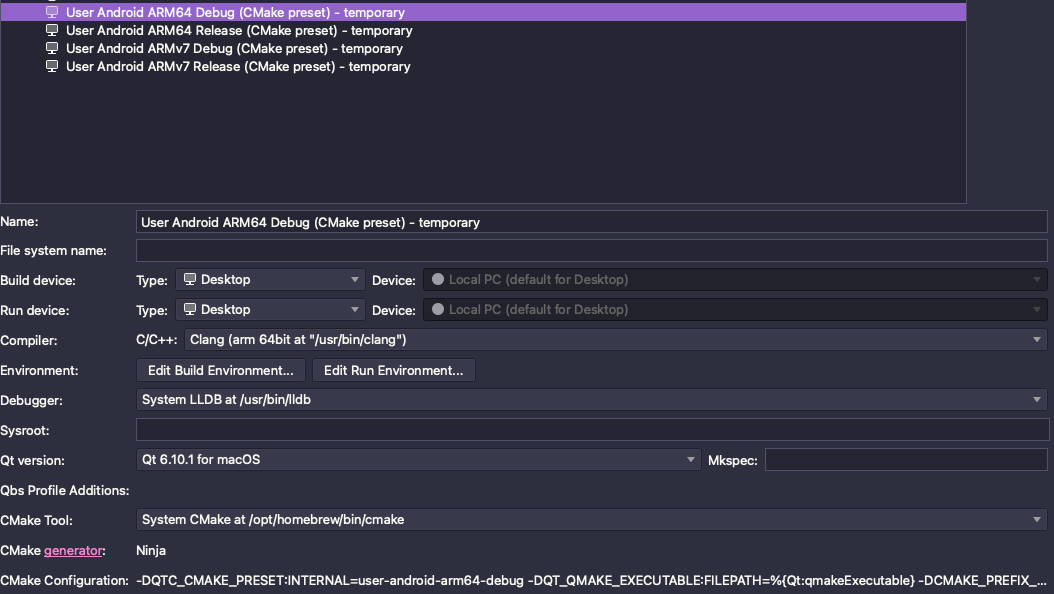Click the monitor icon beside ARM64 Release kit
The height and width of the screenshot is (594, 1054).
coord(51,30)
